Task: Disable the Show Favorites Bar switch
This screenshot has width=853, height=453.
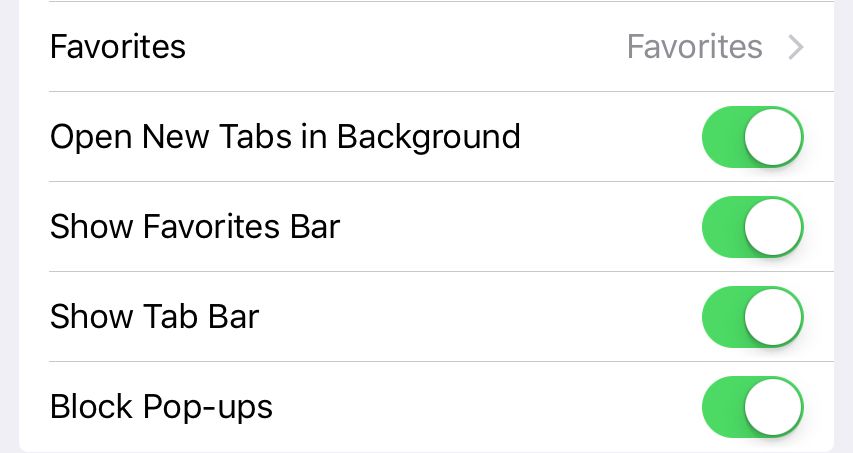Action: (x=753, y=227)
